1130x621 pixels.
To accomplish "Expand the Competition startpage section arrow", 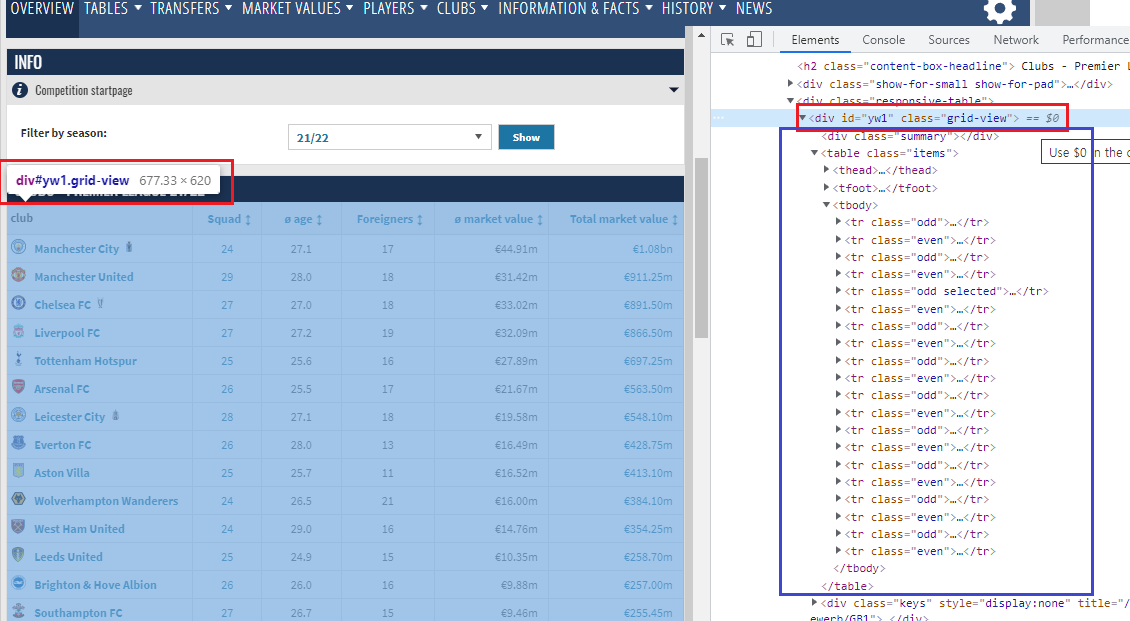I will click(673, 90).
